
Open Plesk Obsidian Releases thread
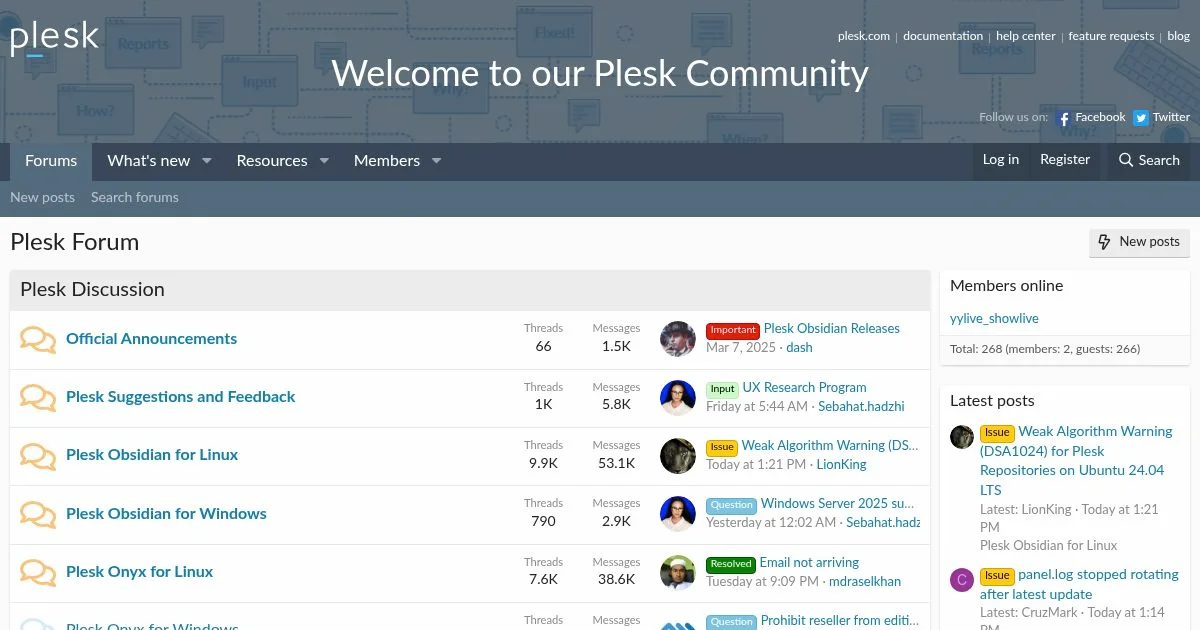[x=832, y=329]
